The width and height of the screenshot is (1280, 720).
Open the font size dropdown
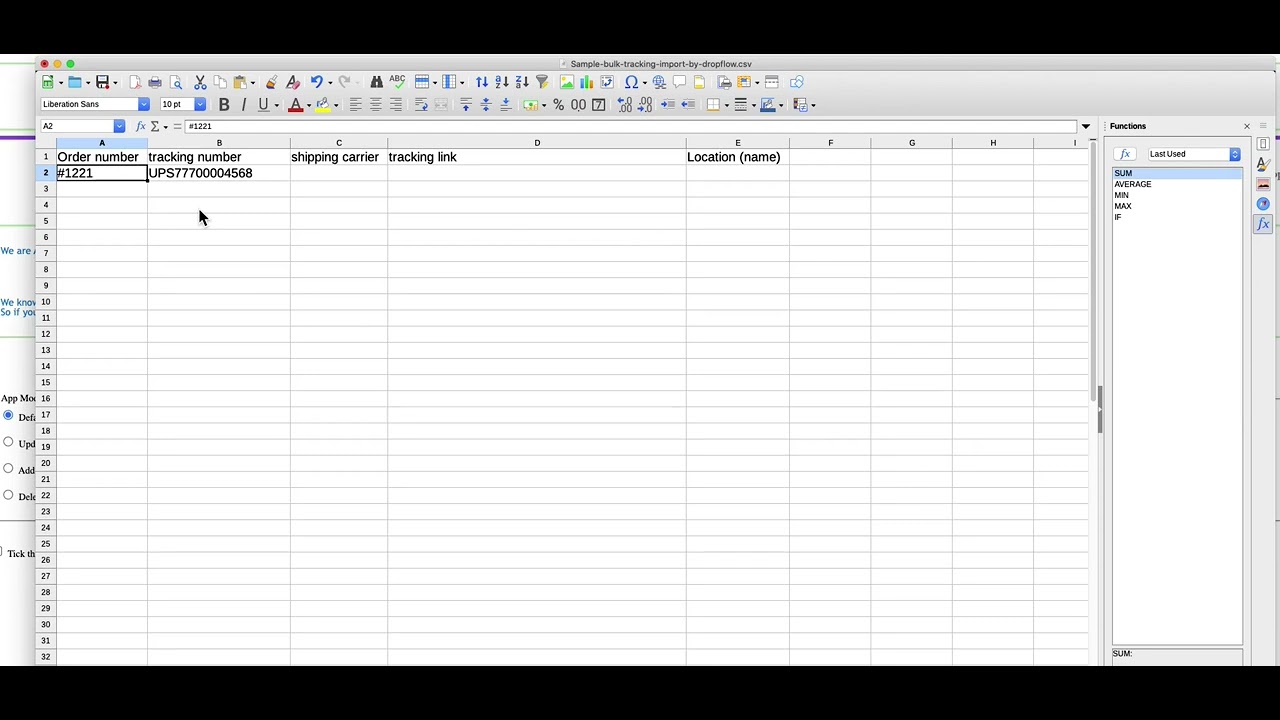(x=199, y=104)
